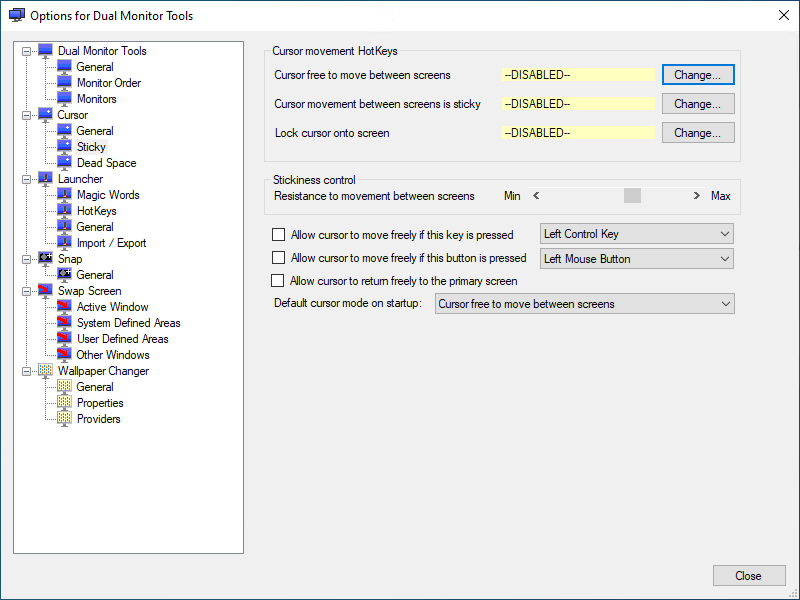Collapse the Swap Screen tree node
This screenshot has height=600, width=800.
coord(27,291)
